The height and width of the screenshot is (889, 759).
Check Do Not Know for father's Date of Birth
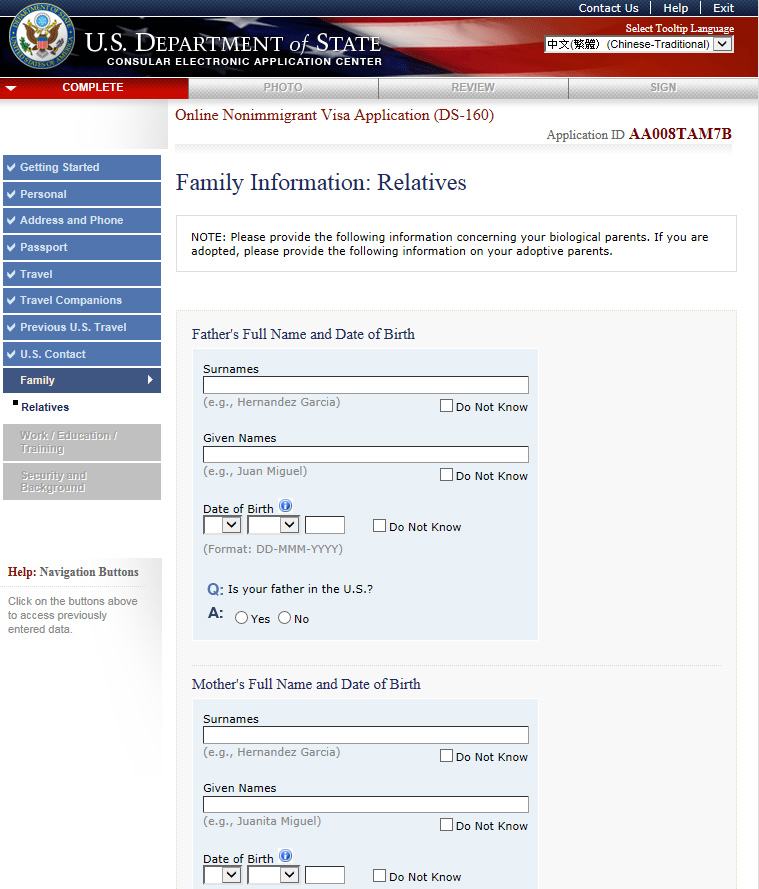(x=379, y=526)
